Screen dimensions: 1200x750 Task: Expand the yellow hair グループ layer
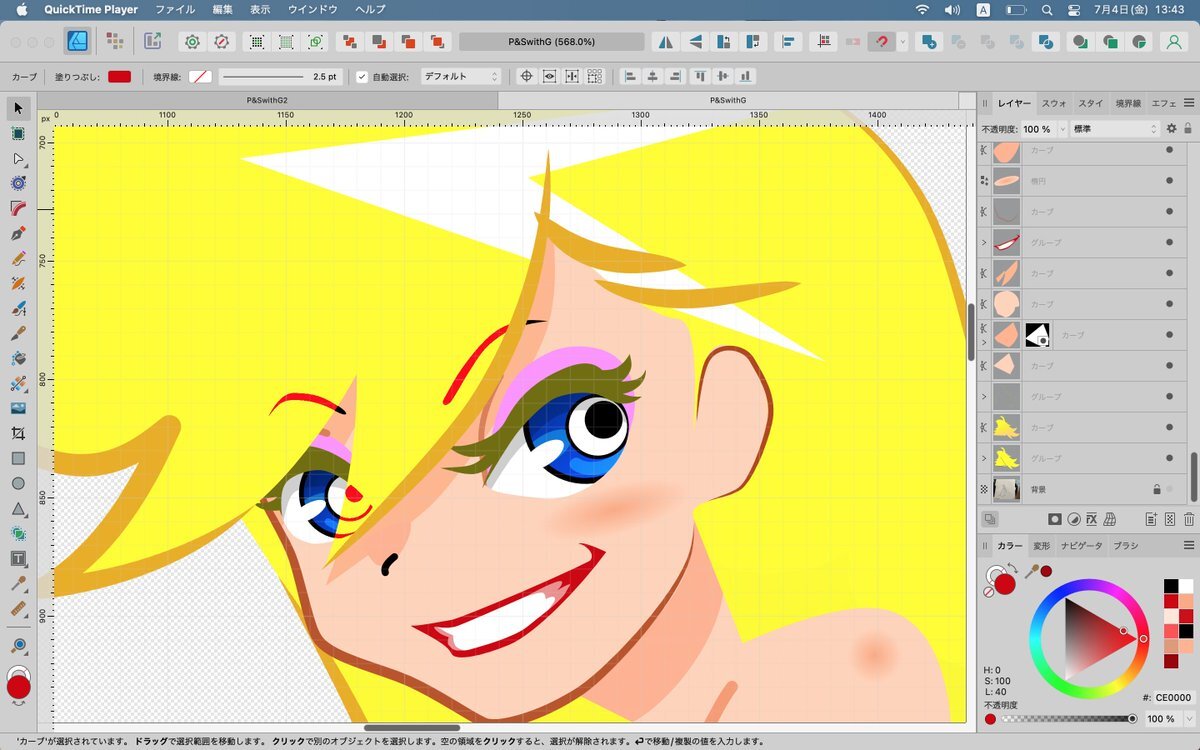click(984, 458)
